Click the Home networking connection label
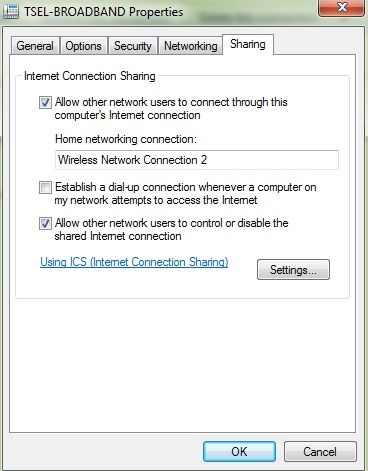This screenshot has width=368, height=471. [x=126, y=139]
